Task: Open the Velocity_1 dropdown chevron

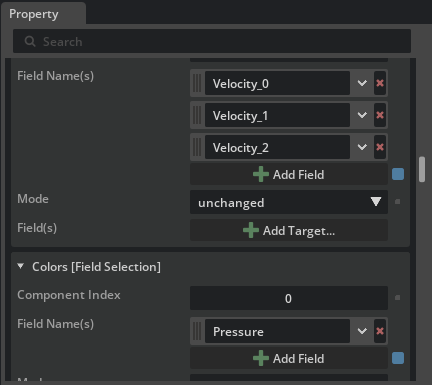Action: click(362, 115)
